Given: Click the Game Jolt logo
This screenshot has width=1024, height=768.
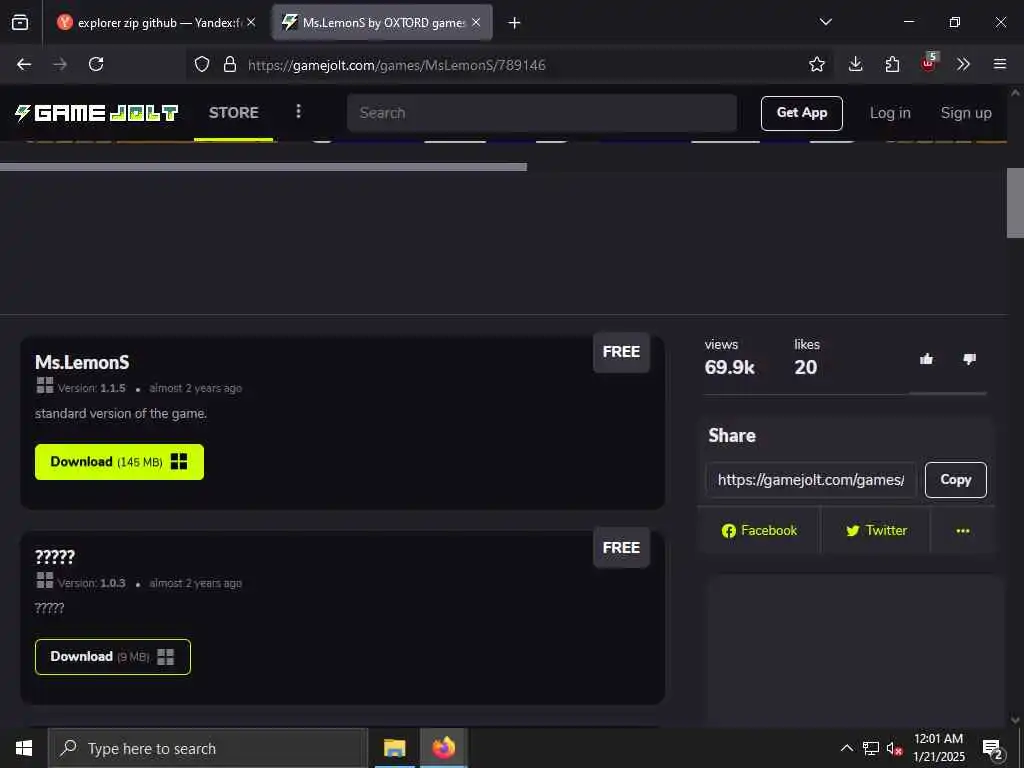Looking at the screenshot, I should coord(97,113).
